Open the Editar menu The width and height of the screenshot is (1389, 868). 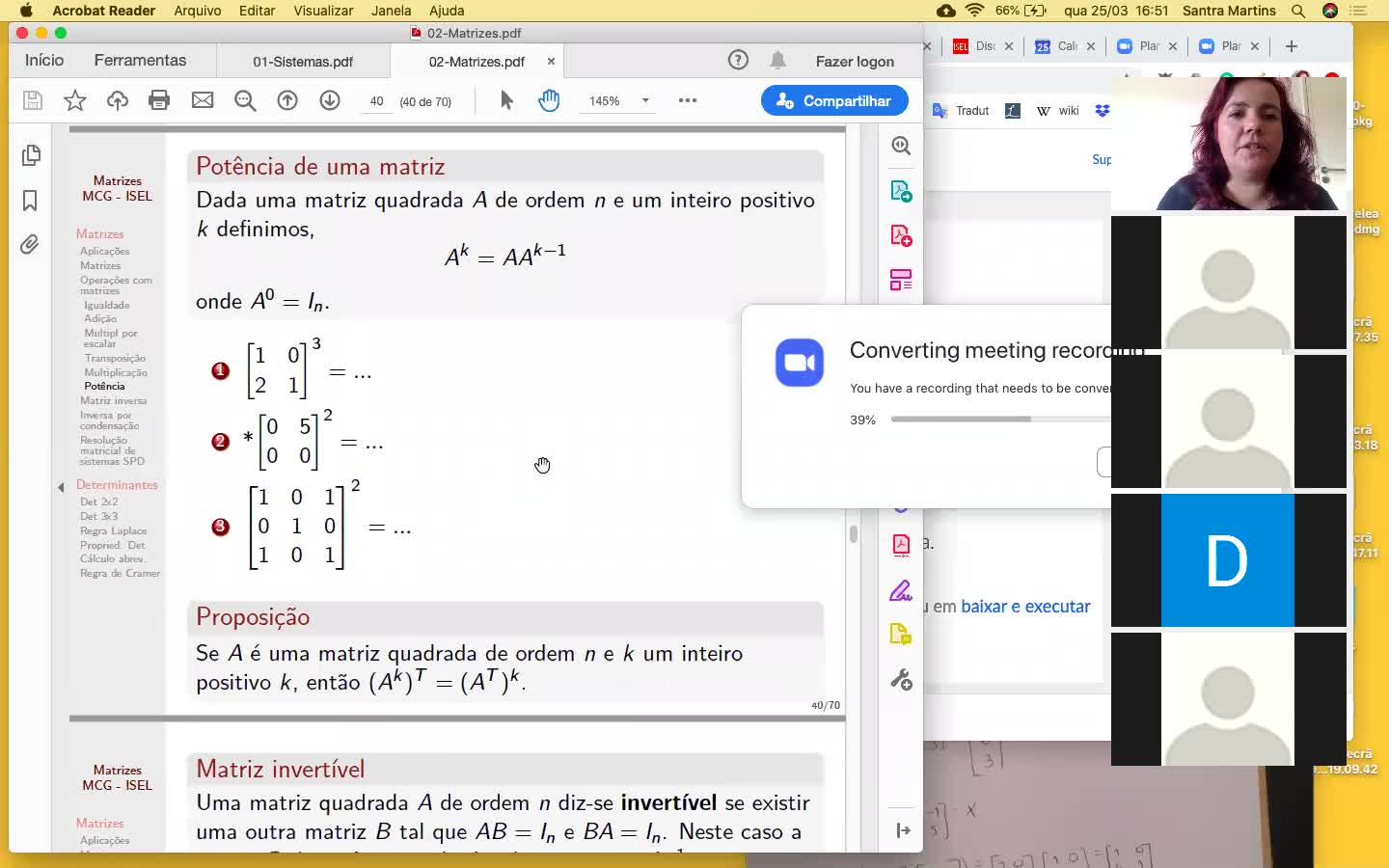coord(257,11)
